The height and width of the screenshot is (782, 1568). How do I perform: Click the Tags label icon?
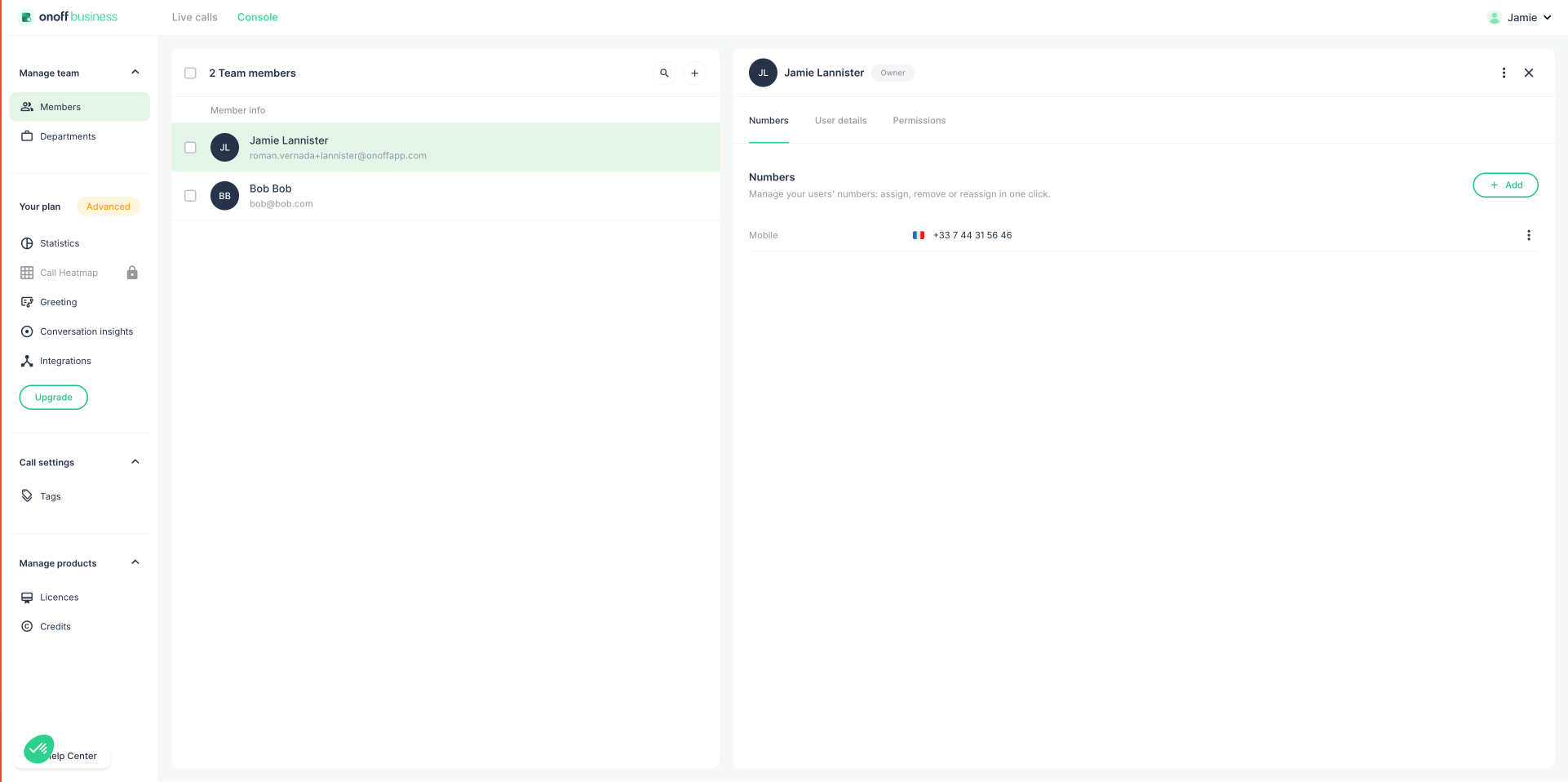27,496
